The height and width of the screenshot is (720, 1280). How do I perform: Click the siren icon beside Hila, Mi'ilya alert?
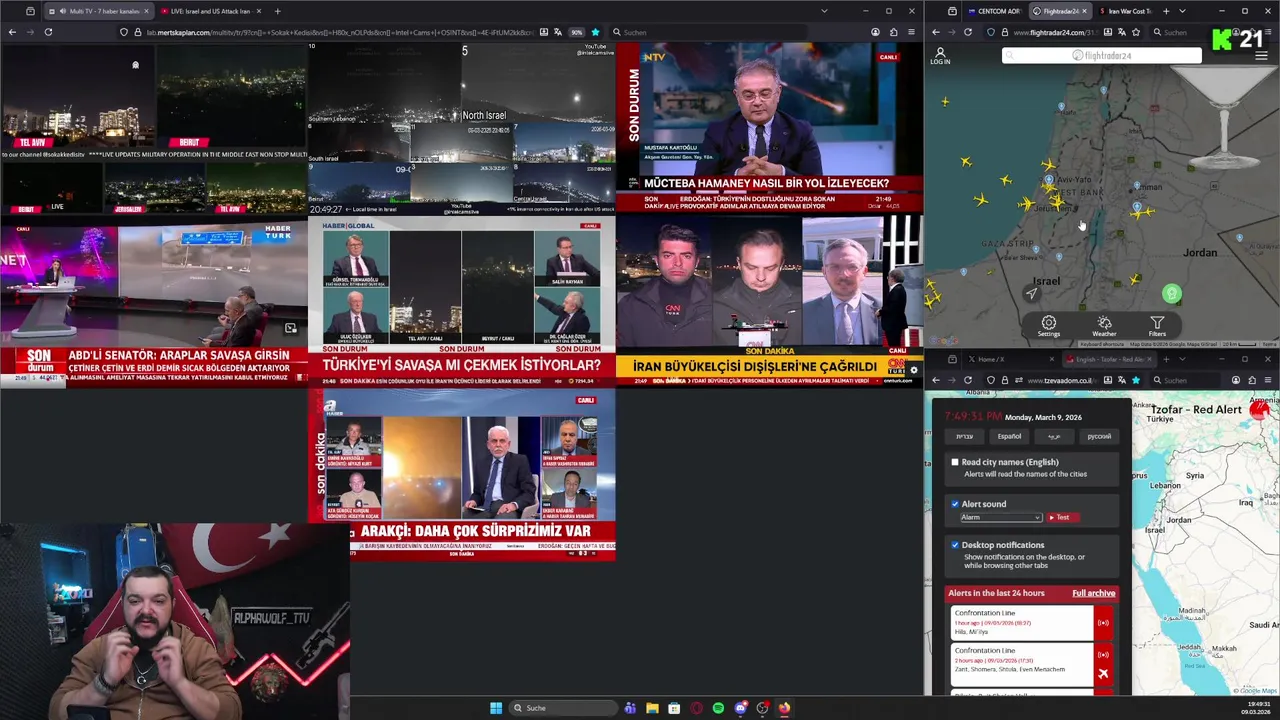point(1103,623)
